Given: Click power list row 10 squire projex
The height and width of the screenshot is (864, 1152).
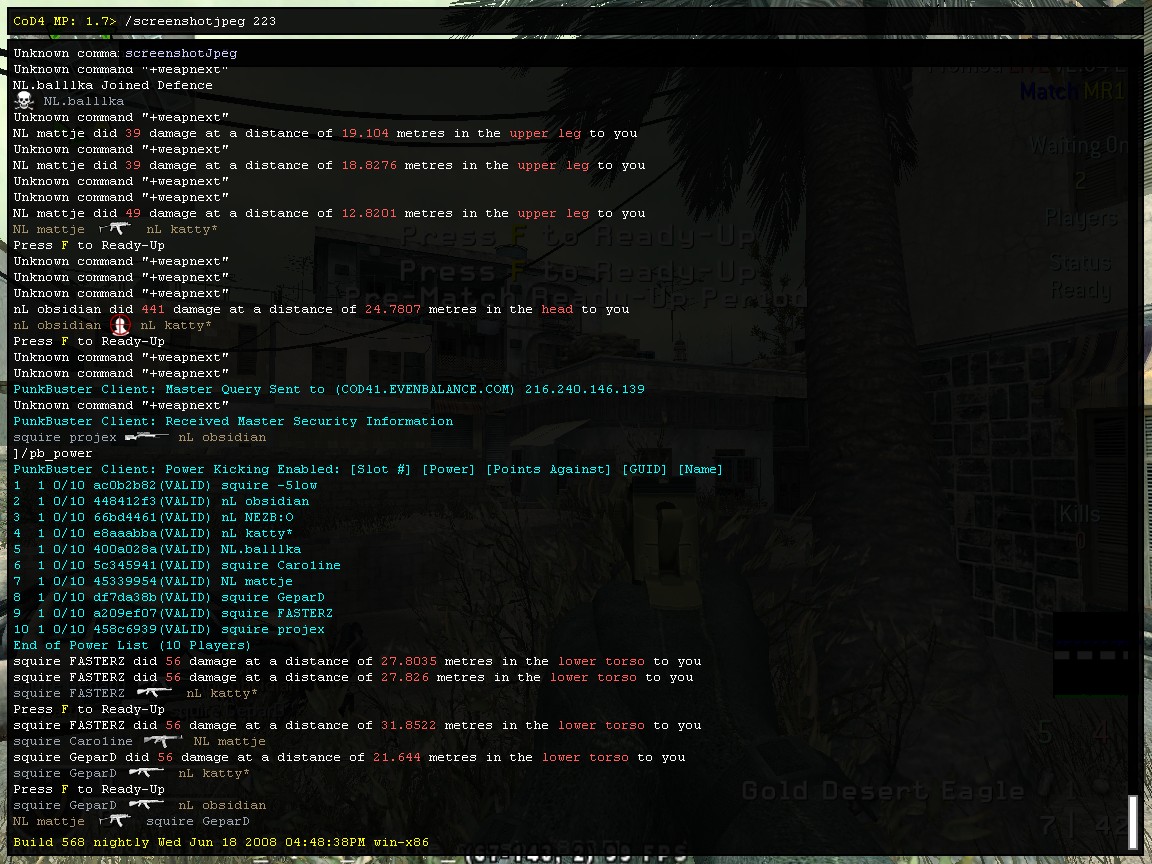Looking at the screenshot, I should click(x=169, y=630).
